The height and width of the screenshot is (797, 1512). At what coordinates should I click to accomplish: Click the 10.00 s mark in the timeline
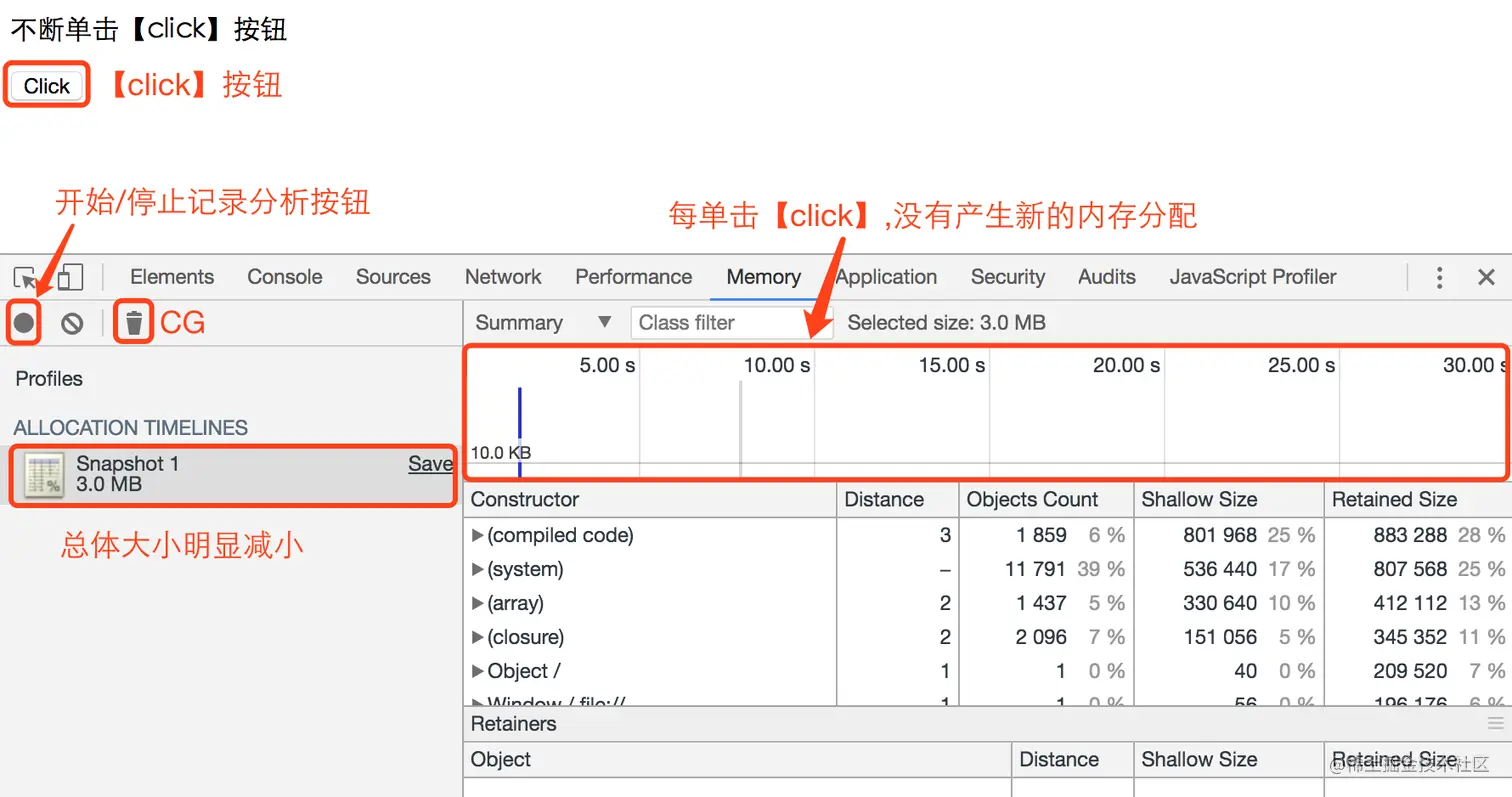pos(777,366)
